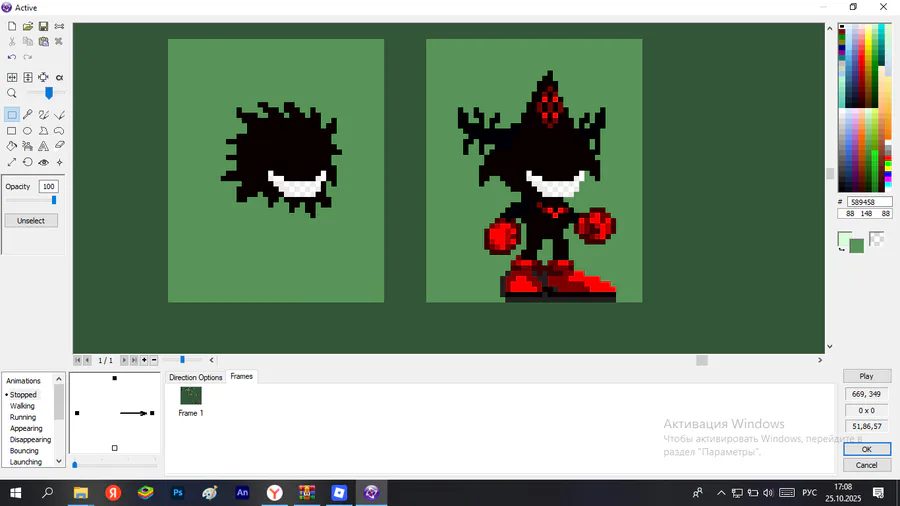Viewport: 900px width, 506px height.
Task: Toggle the rectangular Selection tool
Action: [x=11, y=115]
